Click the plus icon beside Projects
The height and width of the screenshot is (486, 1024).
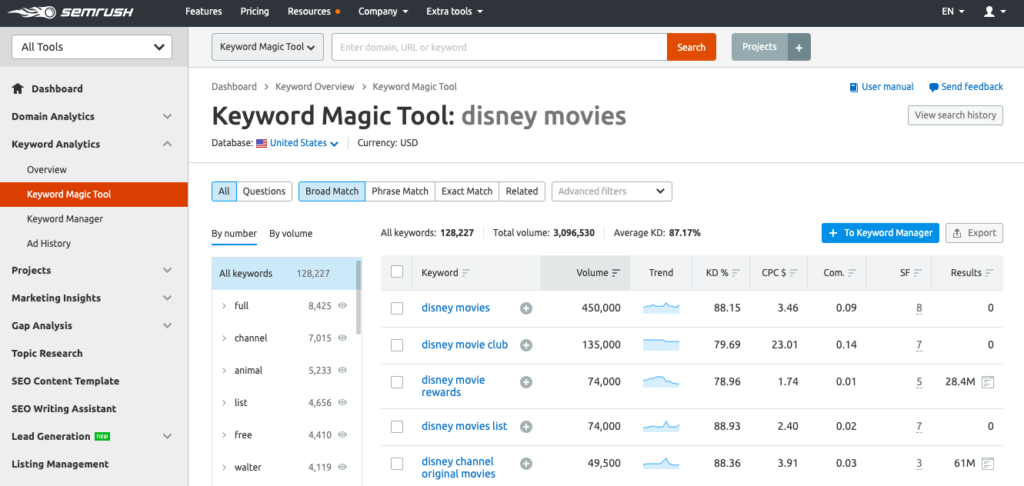(x=799, y=47)
